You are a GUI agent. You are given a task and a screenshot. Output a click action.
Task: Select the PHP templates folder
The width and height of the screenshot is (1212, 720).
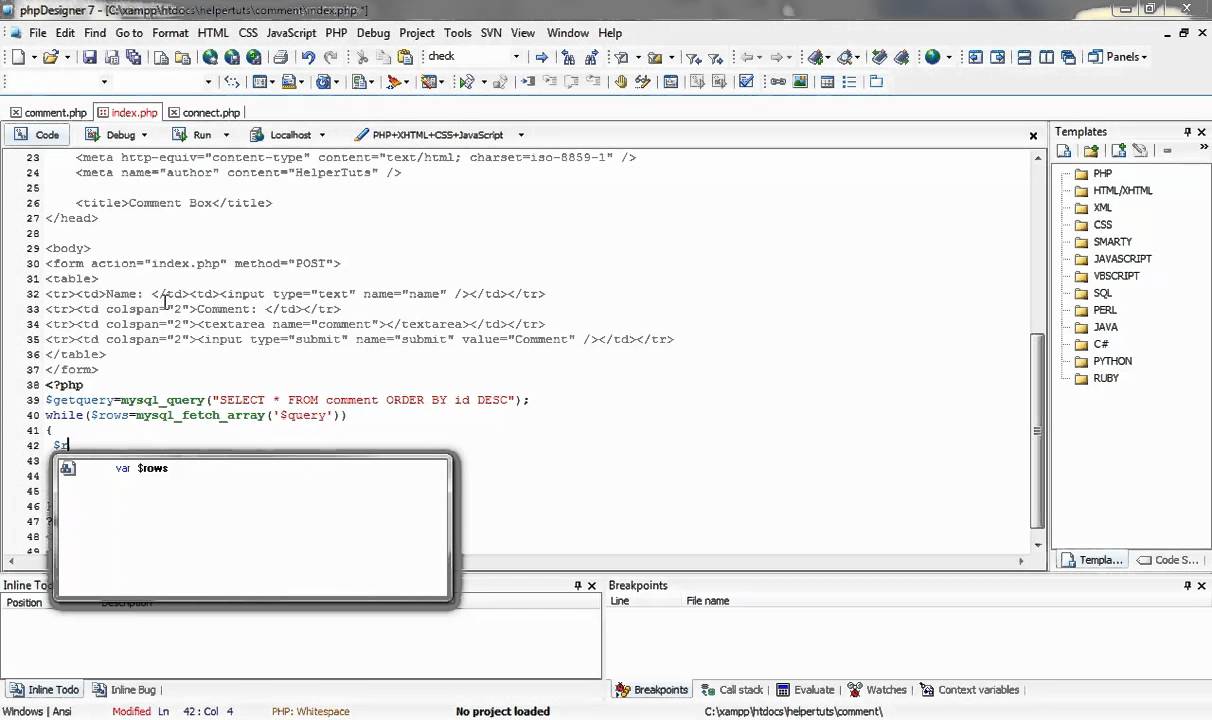click(x=1102, y=174)
